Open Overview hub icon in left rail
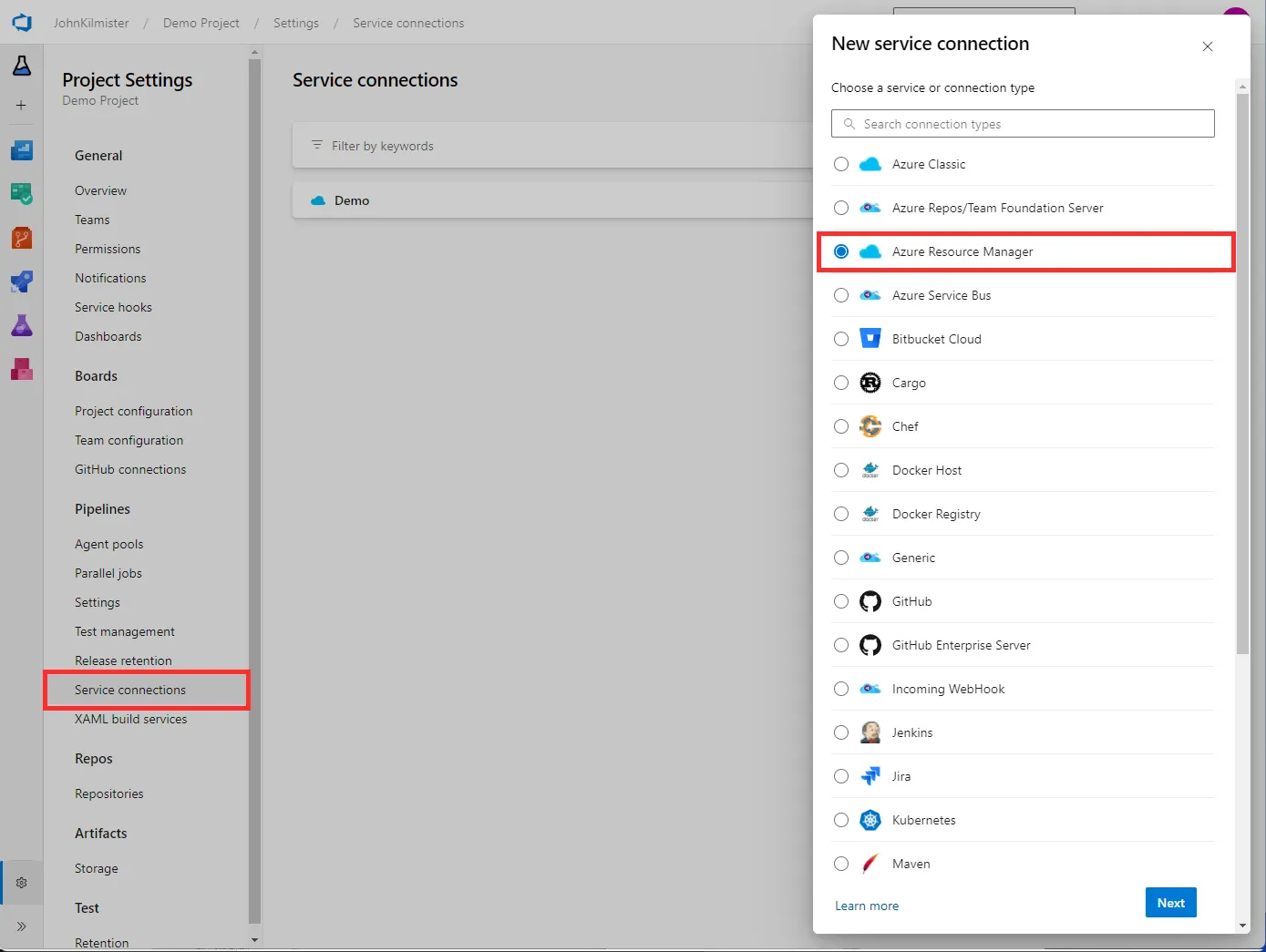The height and width of the screenshot is (952, 1266). (22, 150)
